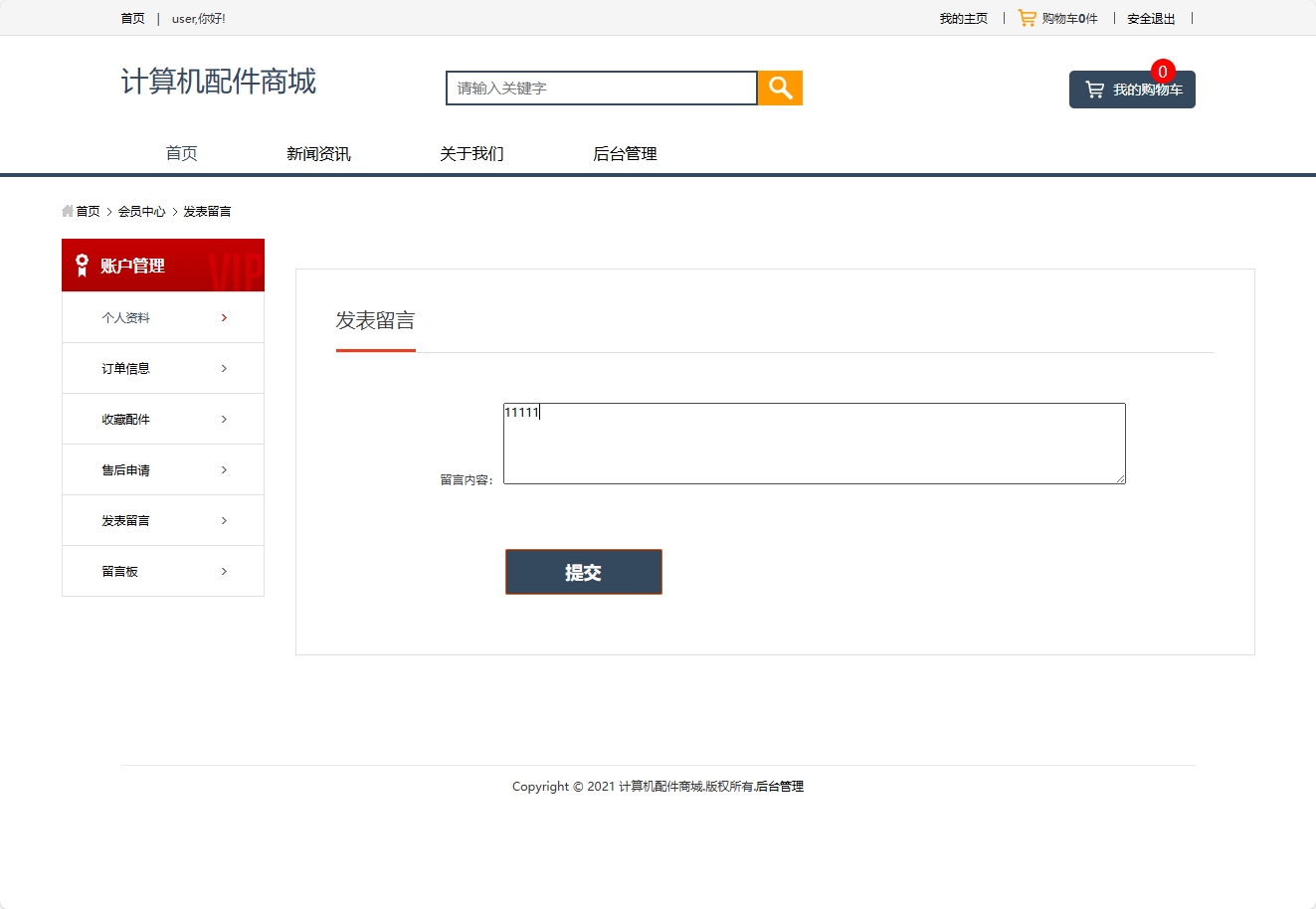Click the 请输入关键字 search box
1316x909 pixels.
pos(601,88)
